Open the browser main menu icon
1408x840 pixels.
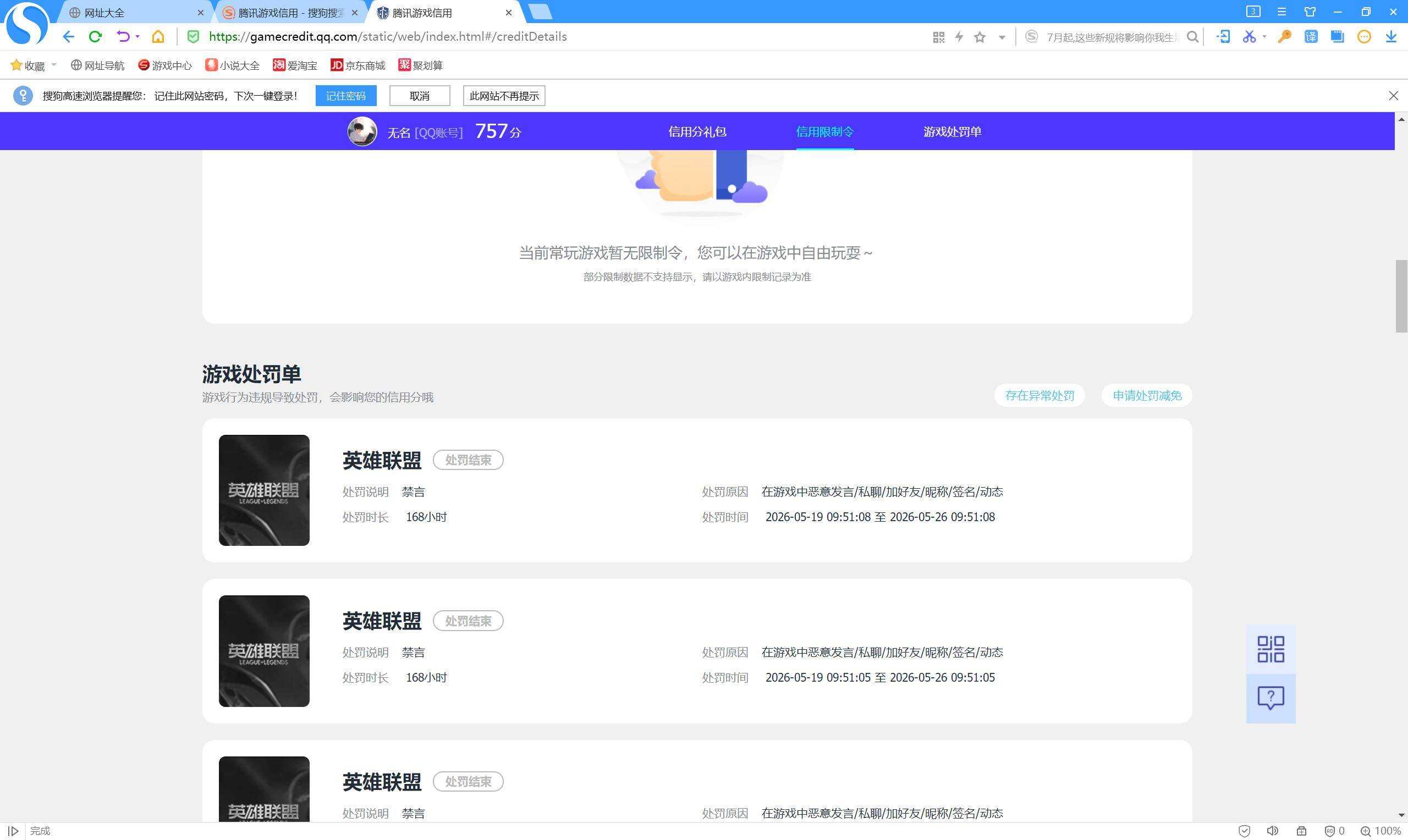[x=1281, y=12]
